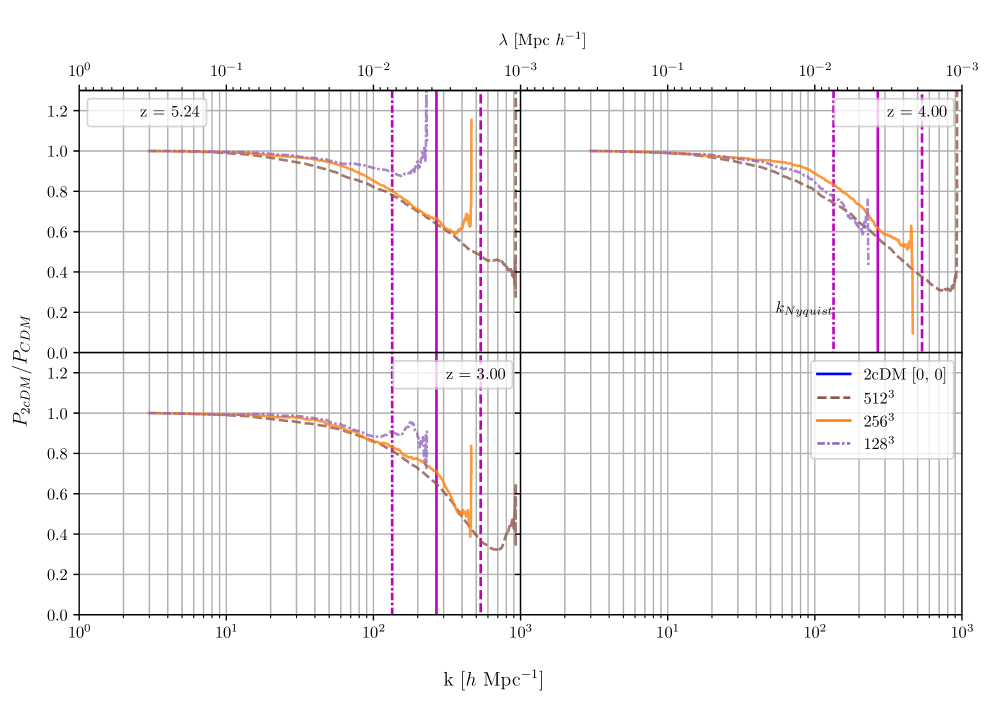Viewport: 996px width, 702px height.
Task: Select the purple 128³ legend entry
Action: 856,443
